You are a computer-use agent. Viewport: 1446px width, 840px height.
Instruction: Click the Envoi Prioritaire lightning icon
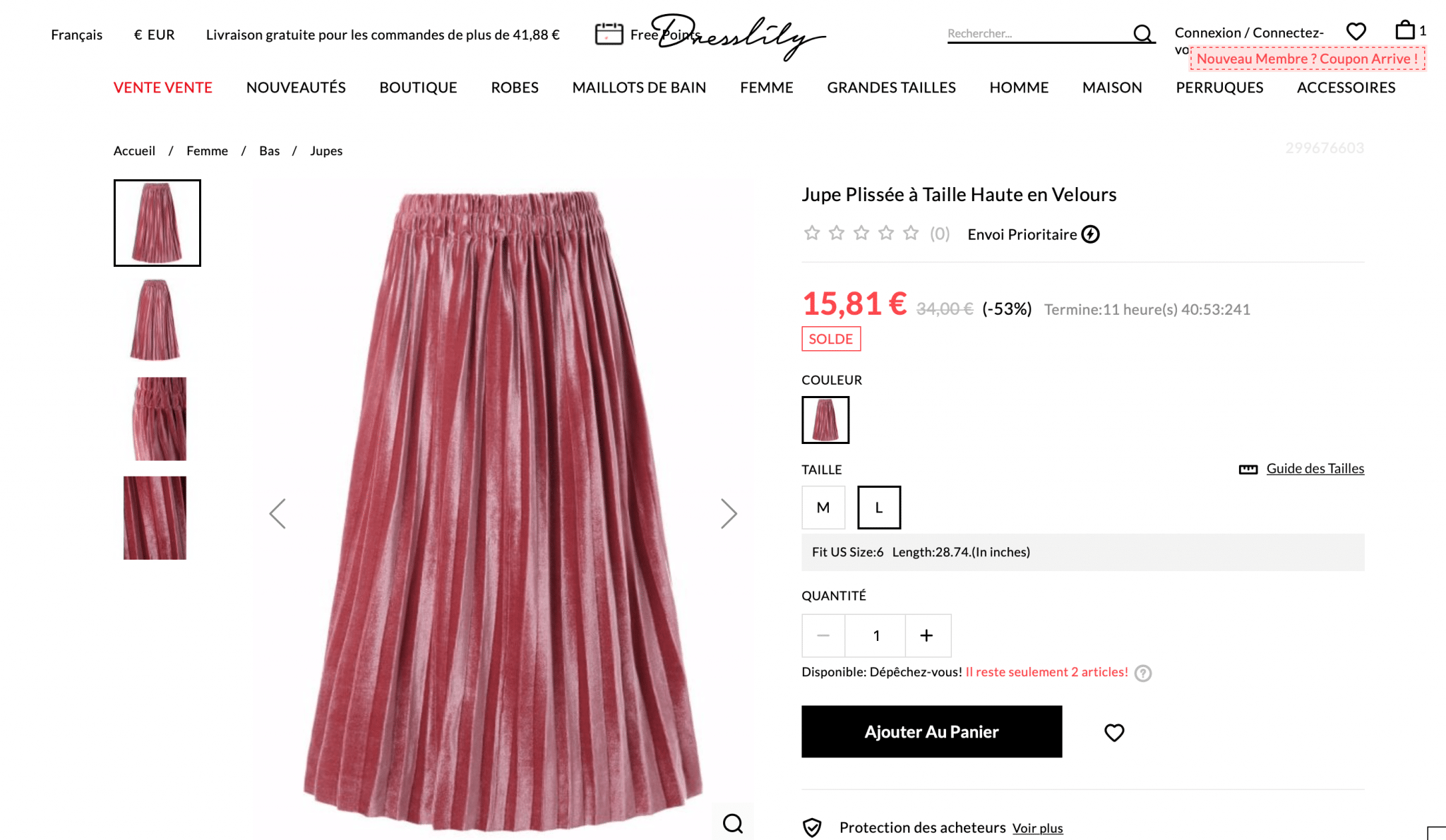pyautogui.click(x=1091, y=234)
